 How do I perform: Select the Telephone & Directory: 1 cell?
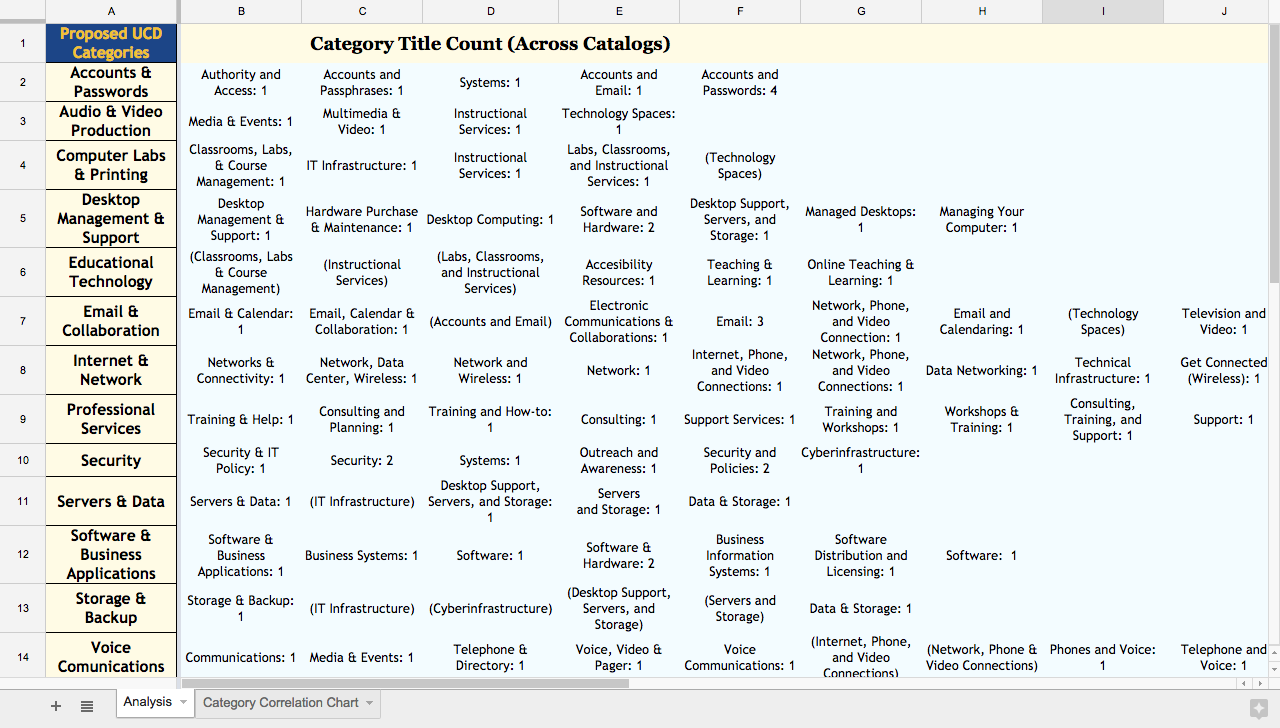pos(490,656)
